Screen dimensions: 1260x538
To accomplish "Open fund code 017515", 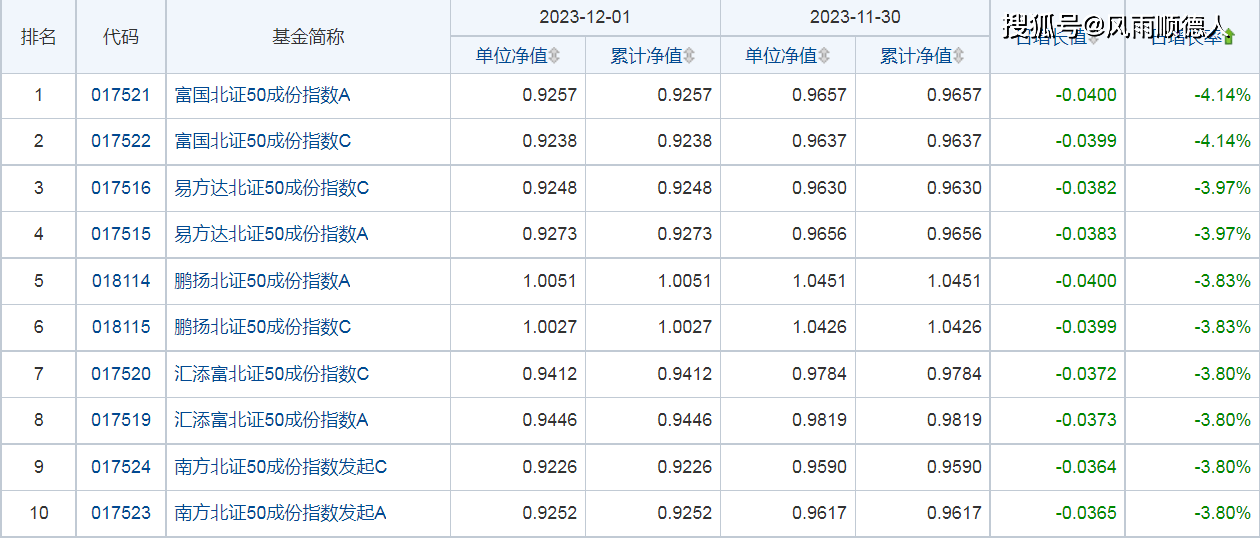I will pos(121,234).
